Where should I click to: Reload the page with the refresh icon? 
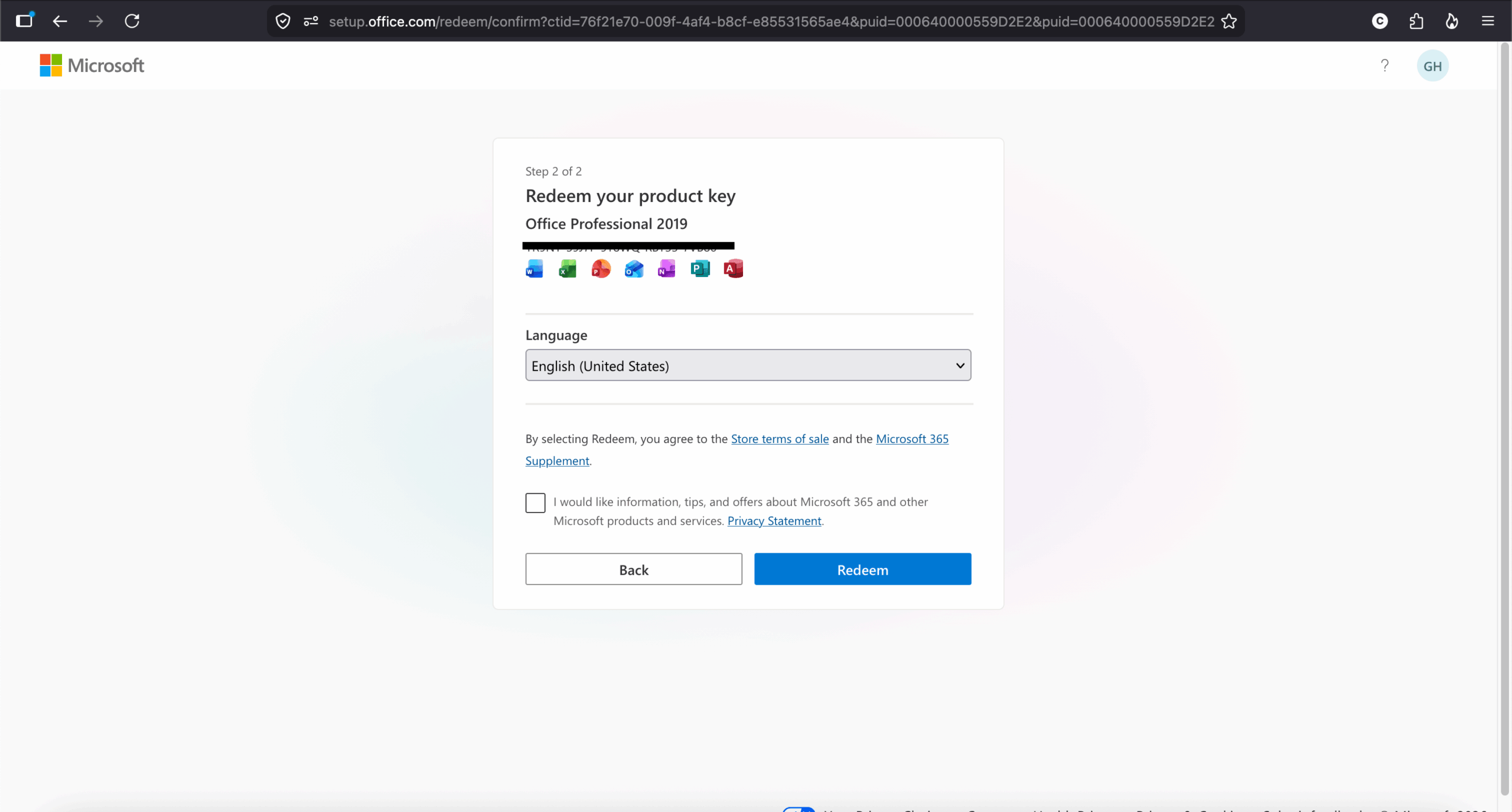click(132, 21)
